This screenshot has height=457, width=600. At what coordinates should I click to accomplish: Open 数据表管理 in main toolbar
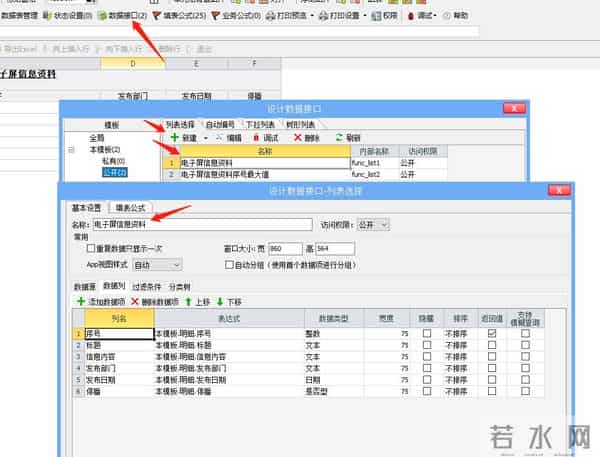[x=18, y=16]
